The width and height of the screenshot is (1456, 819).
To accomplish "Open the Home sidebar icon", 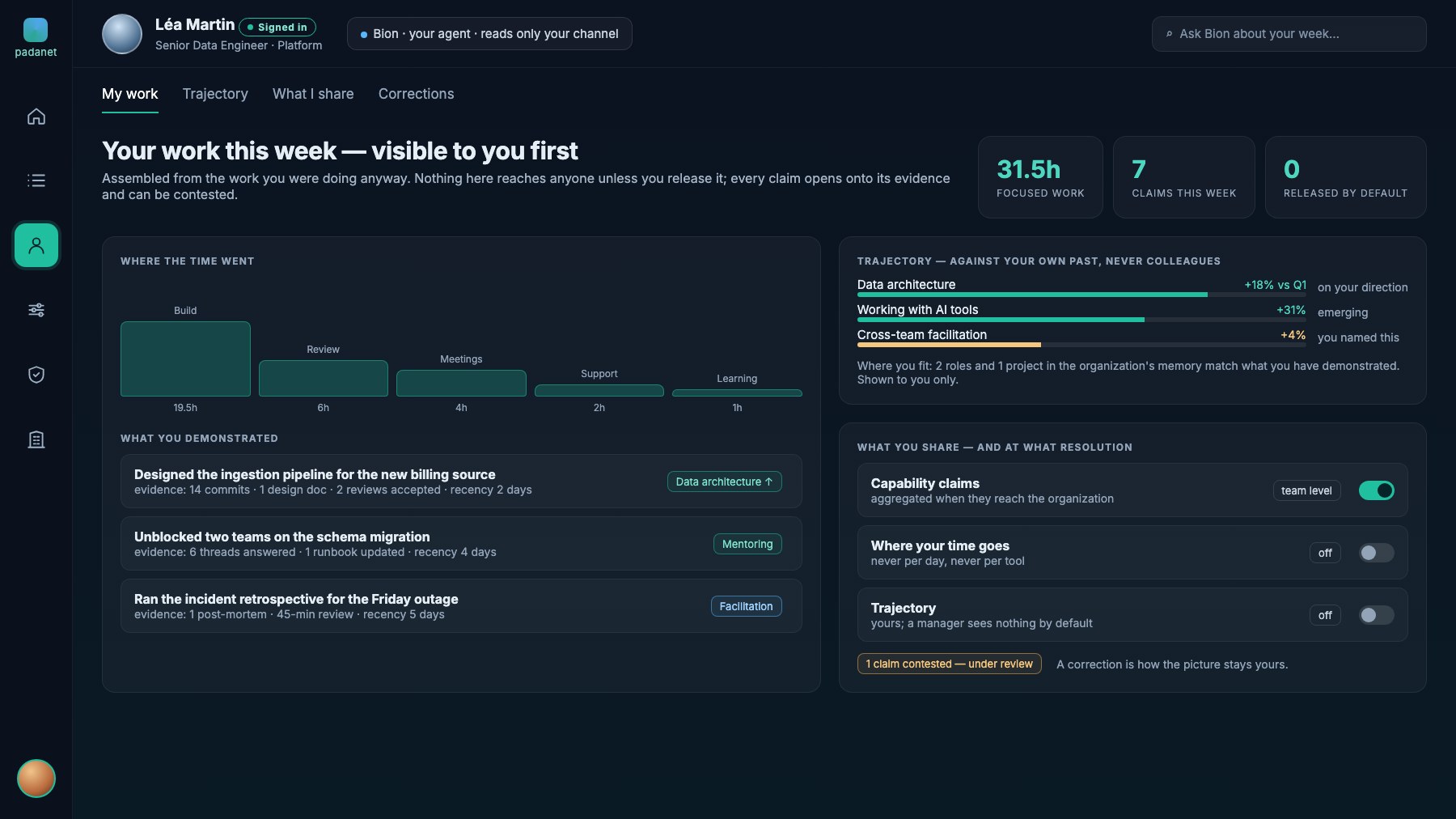I will click(36, 117).
